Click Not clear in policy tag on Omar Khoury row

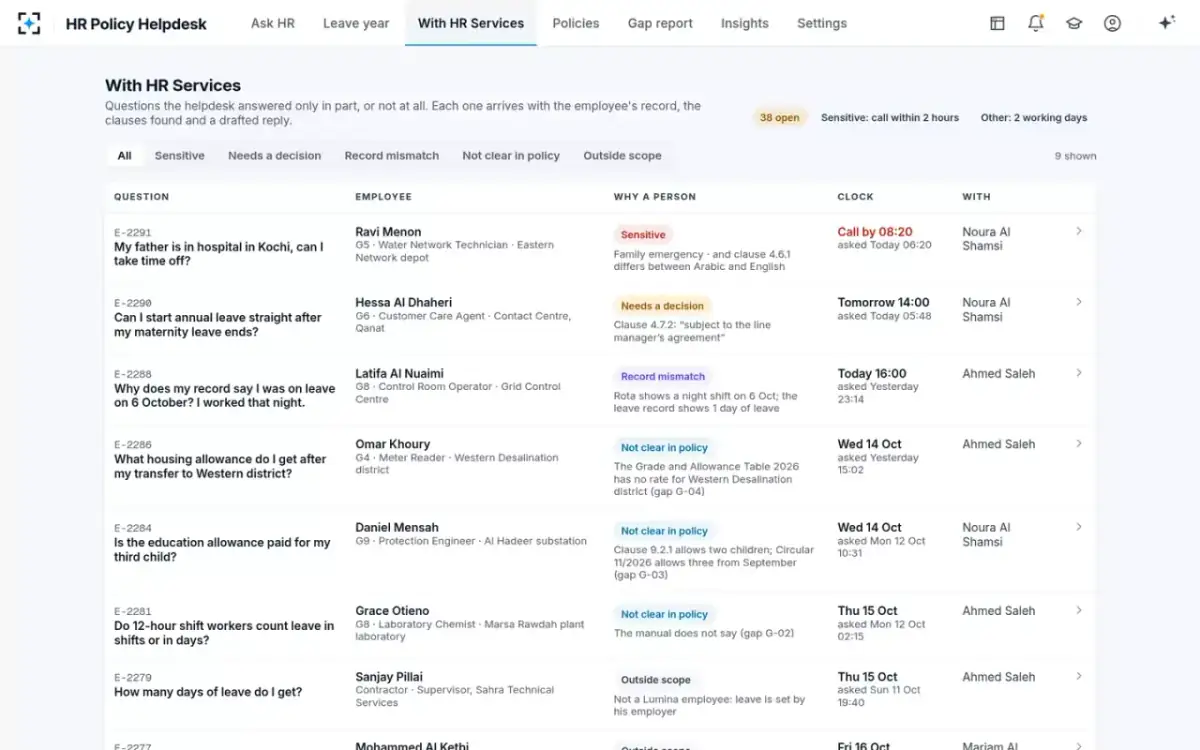(664, 448)
